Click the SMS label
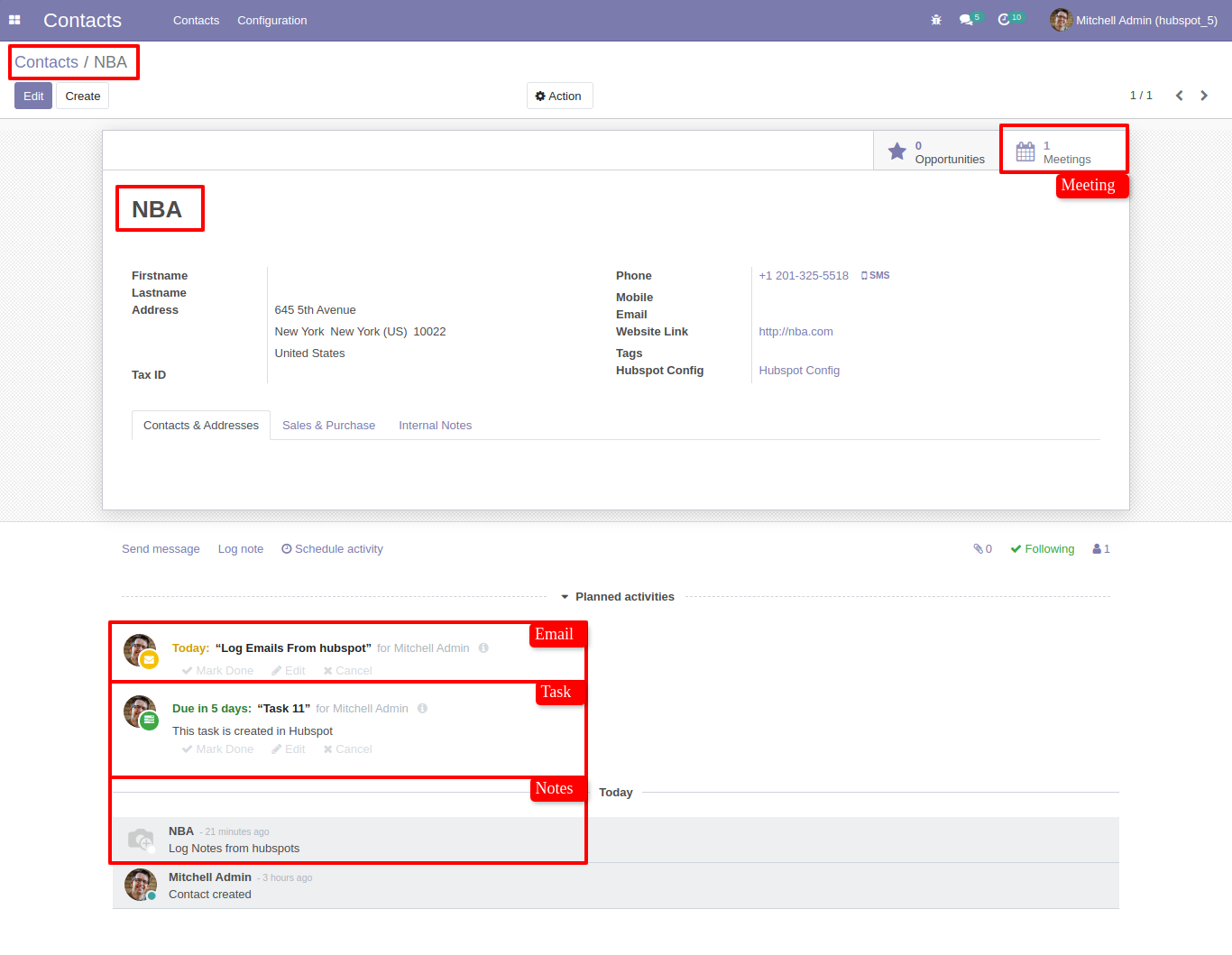1232x955 pixels. [879, 276]
